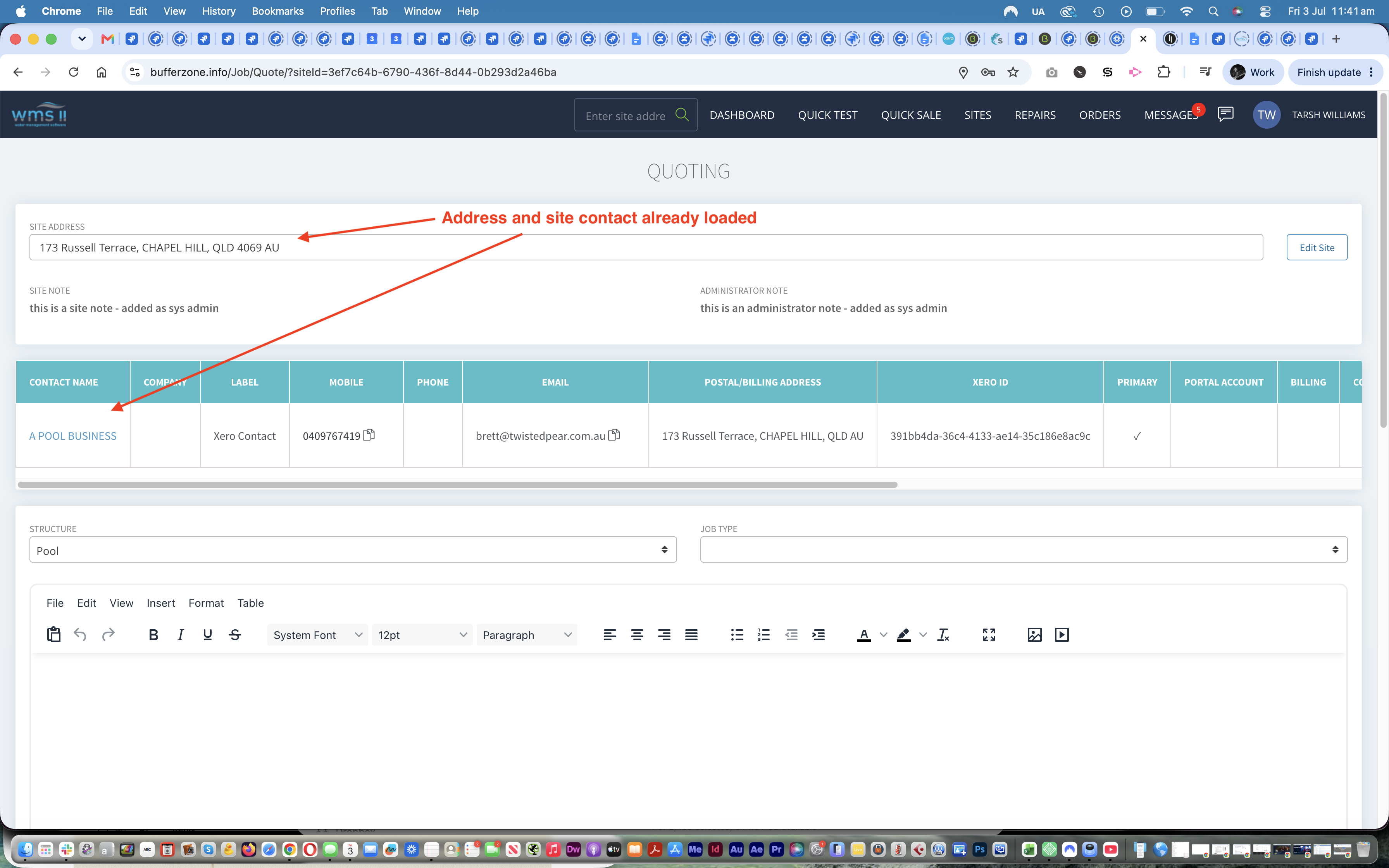Open ORDERS page
Screen dimensions: 1389x868
(1100, 115)
